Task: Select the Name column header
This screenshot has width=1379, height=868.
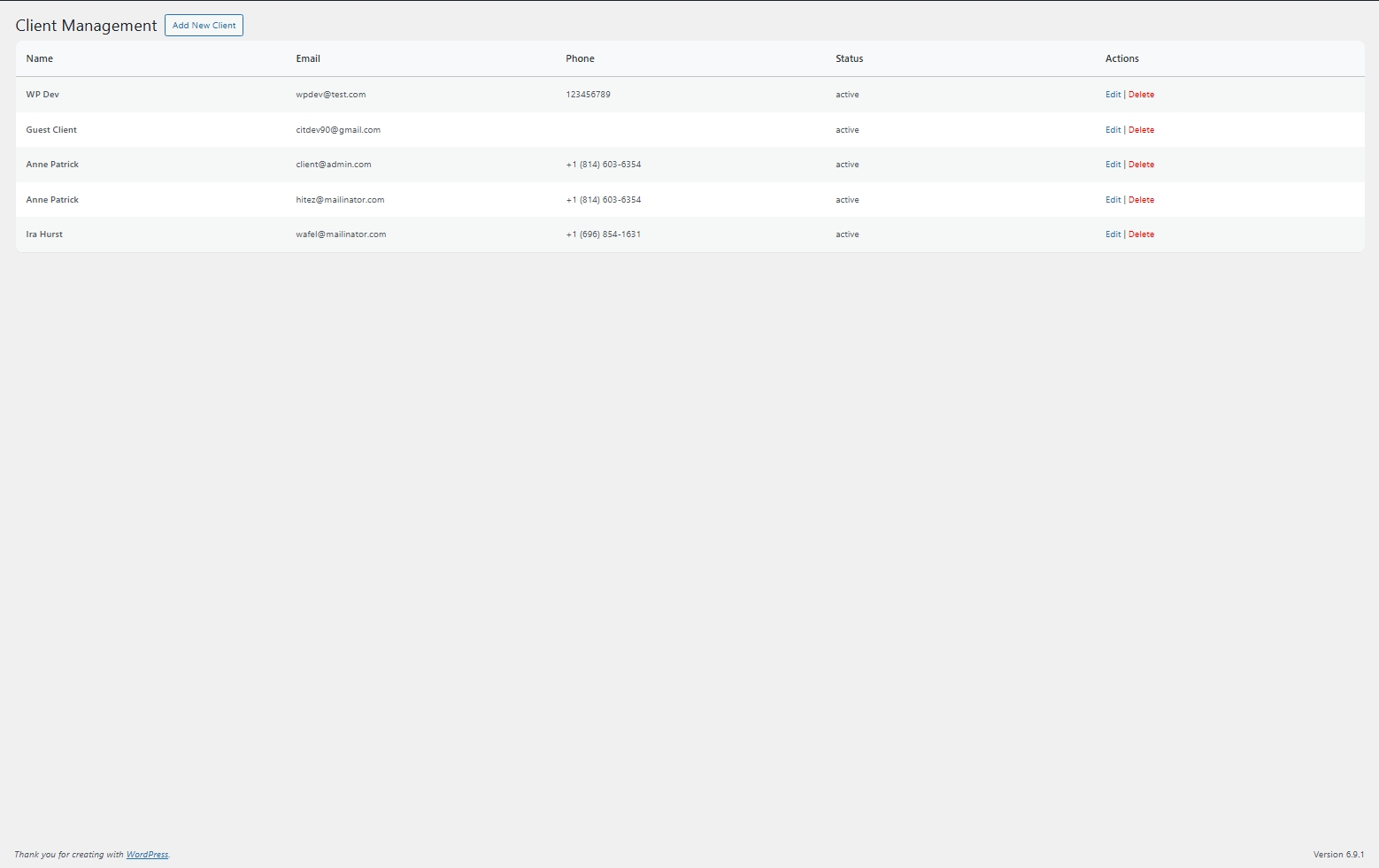Action: click(x=40, y=58)
